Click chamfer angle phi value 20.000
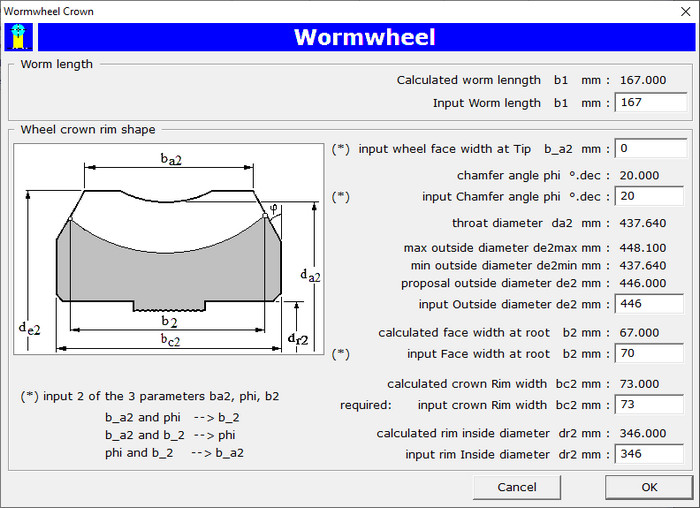Image resolution: width=700 pixels, height=508 pixels. coord(639,175)
